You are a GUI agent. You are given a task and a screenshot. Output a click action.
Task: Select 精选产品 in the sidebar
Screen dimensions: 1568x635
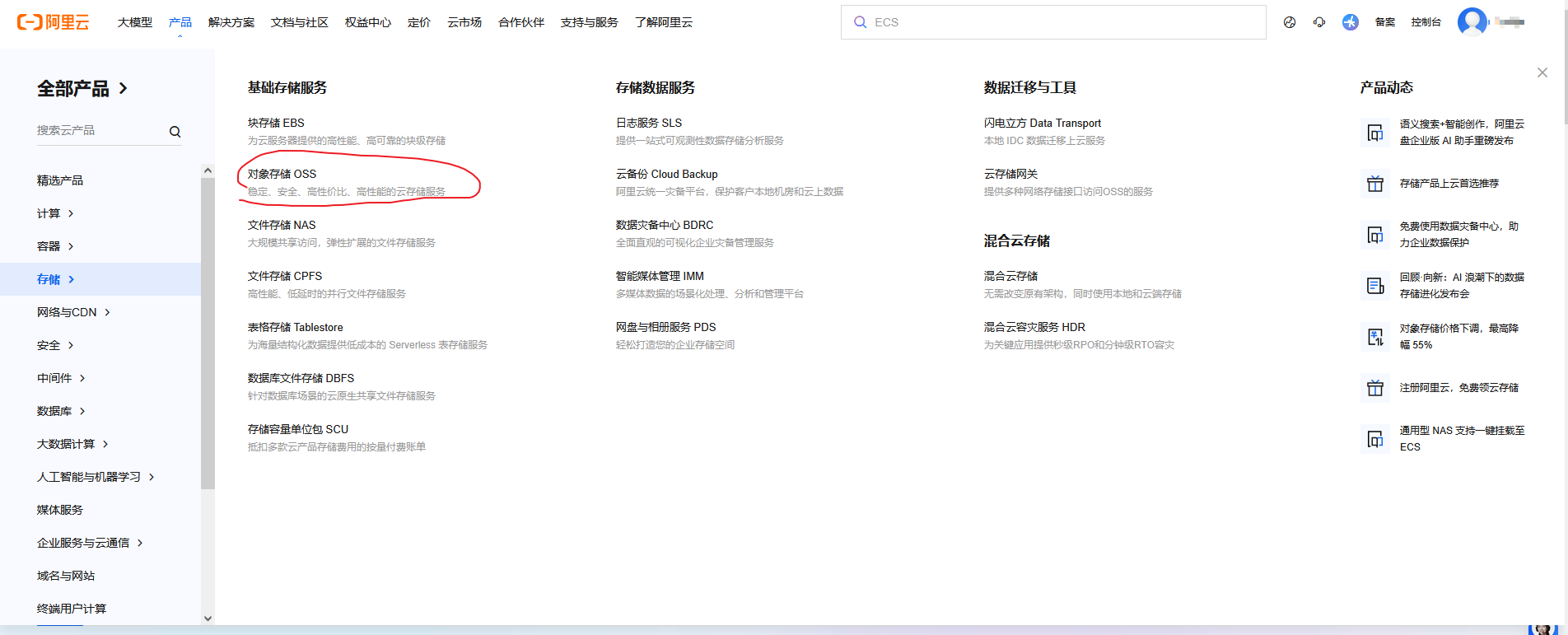(60, 180)
